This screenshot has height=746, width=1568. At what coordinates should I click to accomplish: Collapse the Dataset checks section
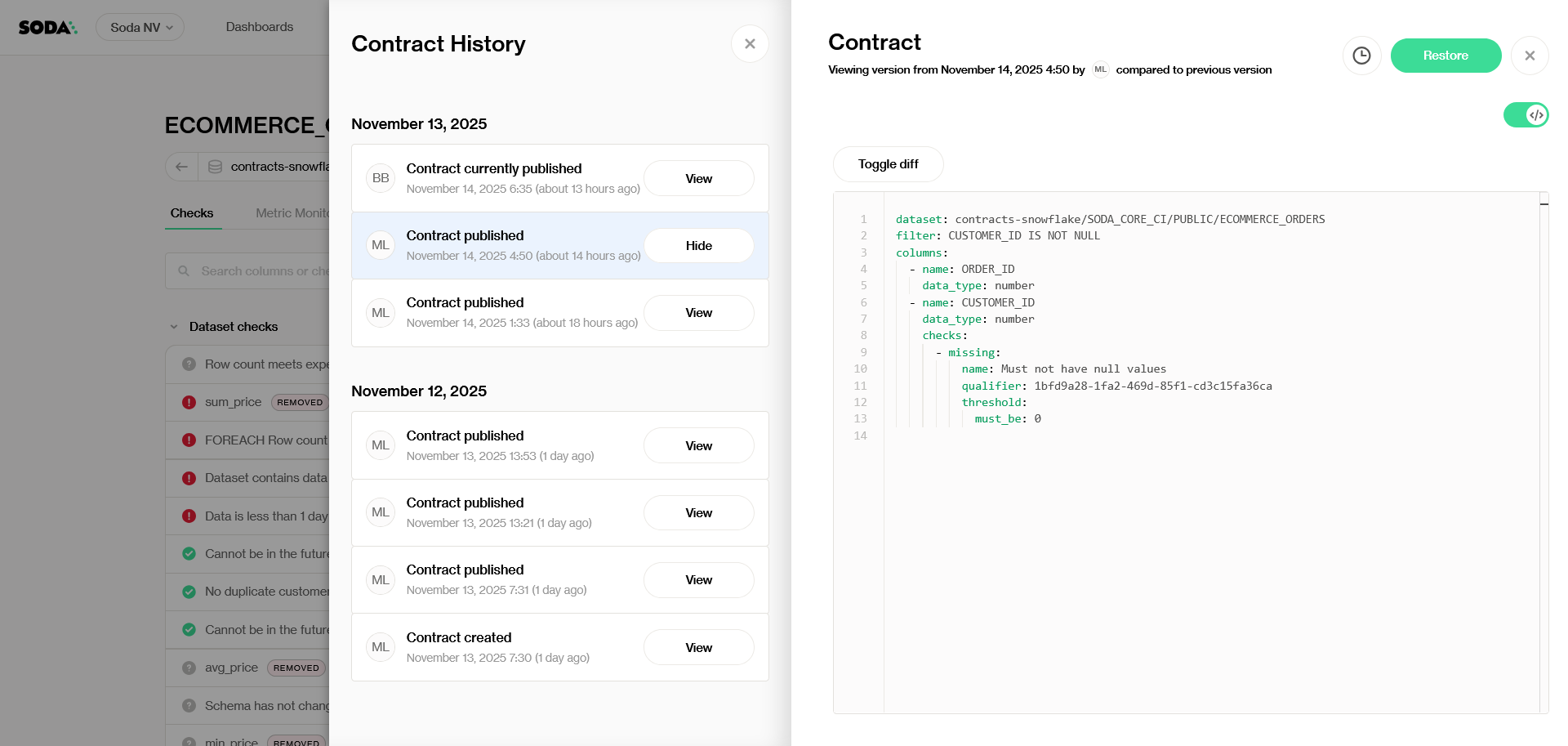tap(174, 327)
